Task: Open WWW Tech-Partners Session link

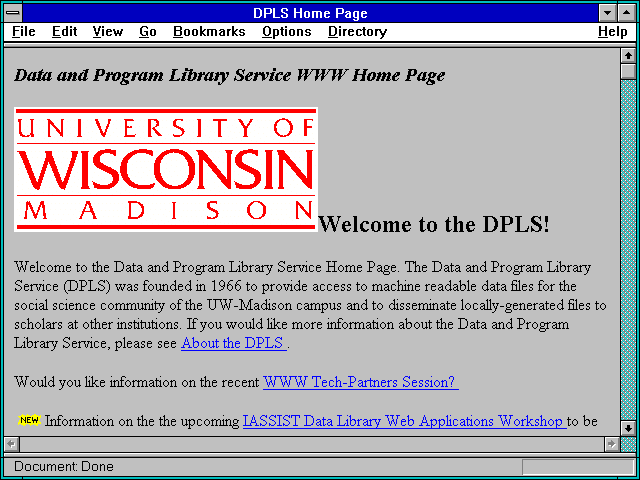Action: click(x=361, y=382)
